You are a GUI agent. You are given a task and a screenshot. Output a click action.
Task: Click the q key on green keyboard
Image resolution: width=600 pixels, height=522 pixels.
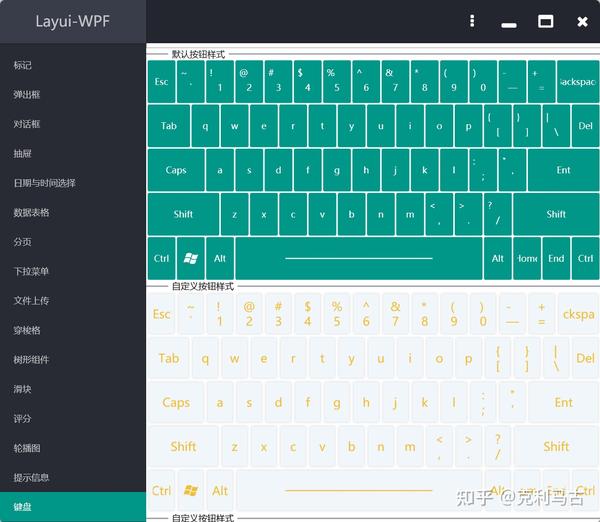pos(205,126)
